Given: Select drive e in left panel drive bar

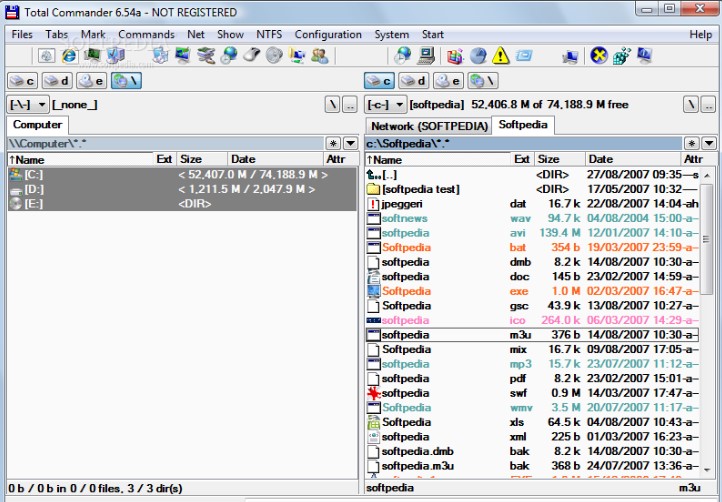Looking at the screenshot, I should pos(92,81).
